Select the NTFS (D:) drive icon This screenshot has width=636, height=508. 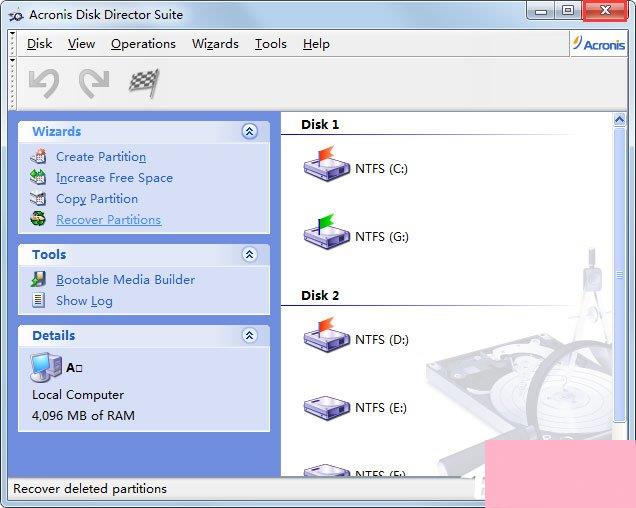327,335
